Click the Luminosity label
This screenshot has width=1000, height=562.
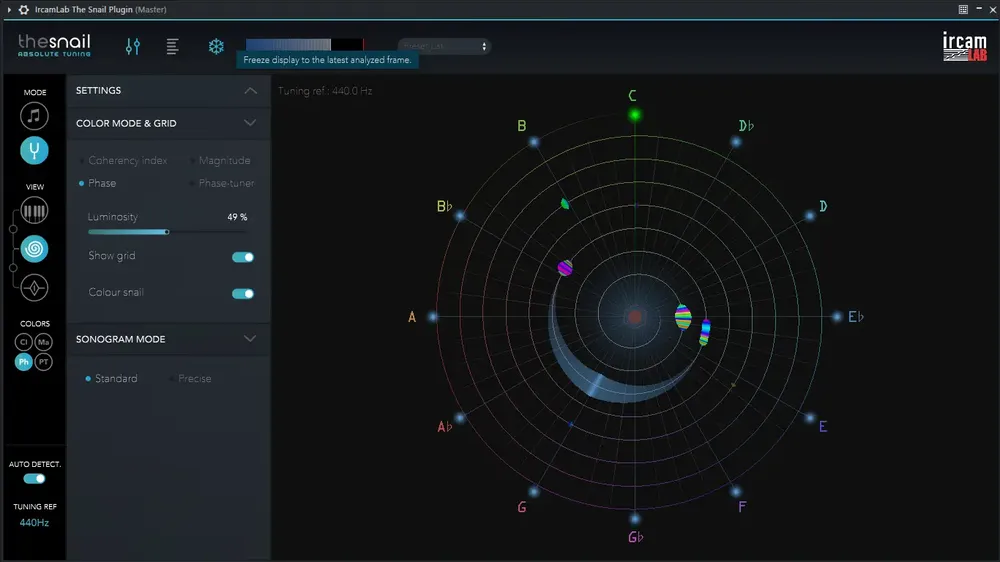[x=112, y=217]
